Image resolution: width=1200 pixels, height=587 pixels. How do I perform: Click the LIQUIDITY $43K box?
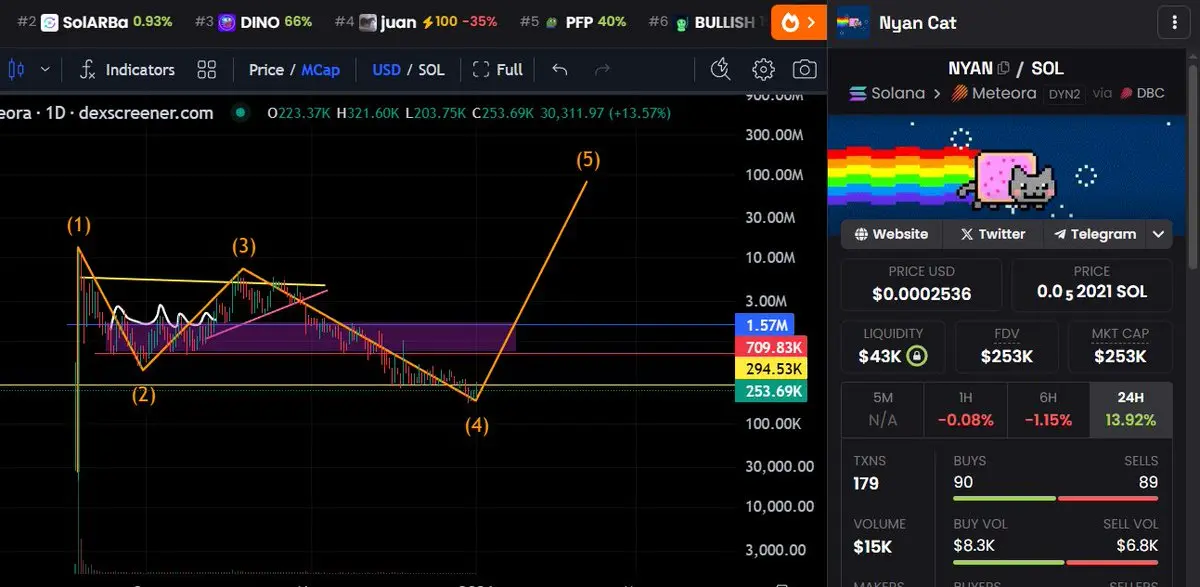(891, 346)
